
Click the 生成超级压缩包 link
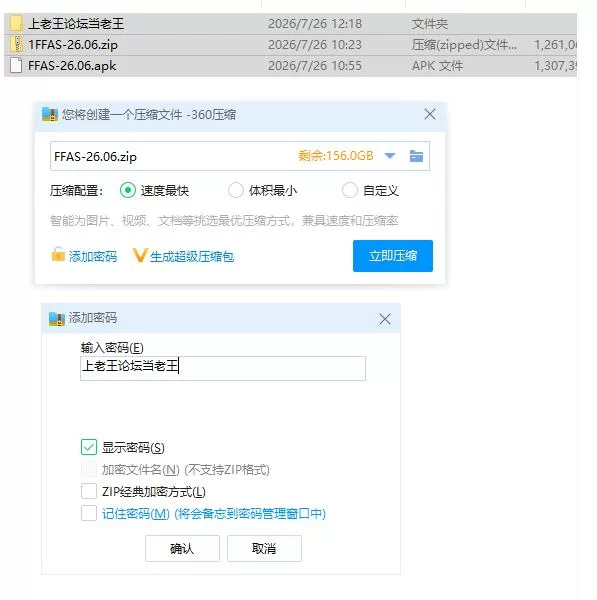coord(192,256)
